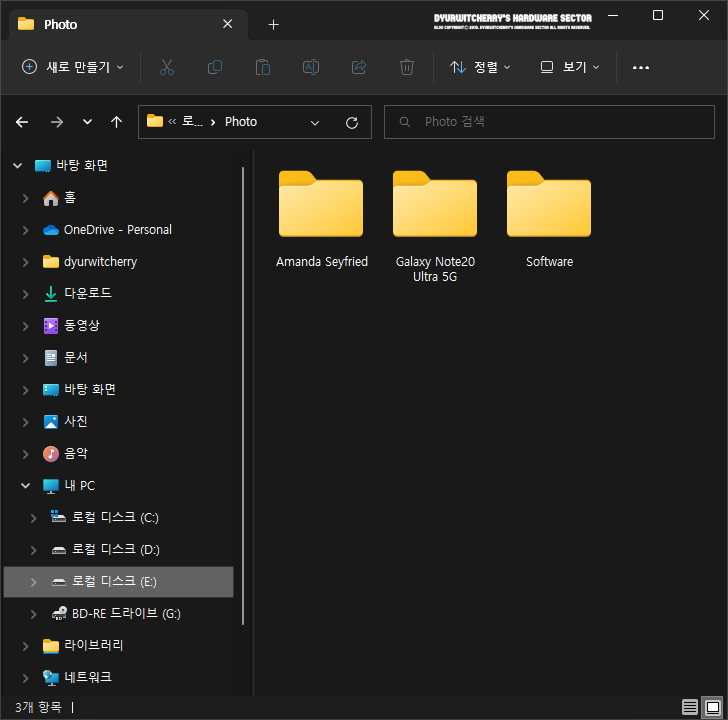Go forward with the right arrow
This screenshot has width=728, height=720.
coord(57,122)
